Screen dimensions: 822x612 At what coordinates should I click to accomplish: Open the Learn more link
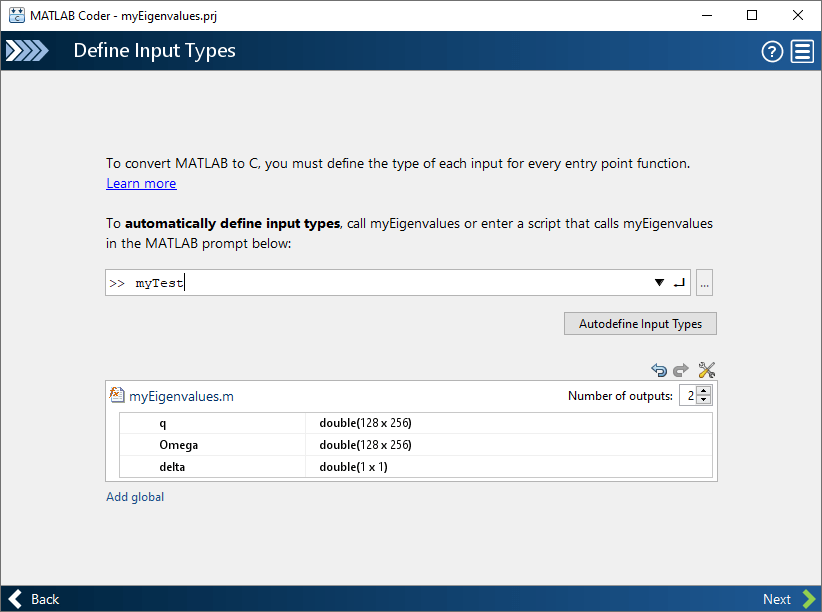click(x=141, y=184)
